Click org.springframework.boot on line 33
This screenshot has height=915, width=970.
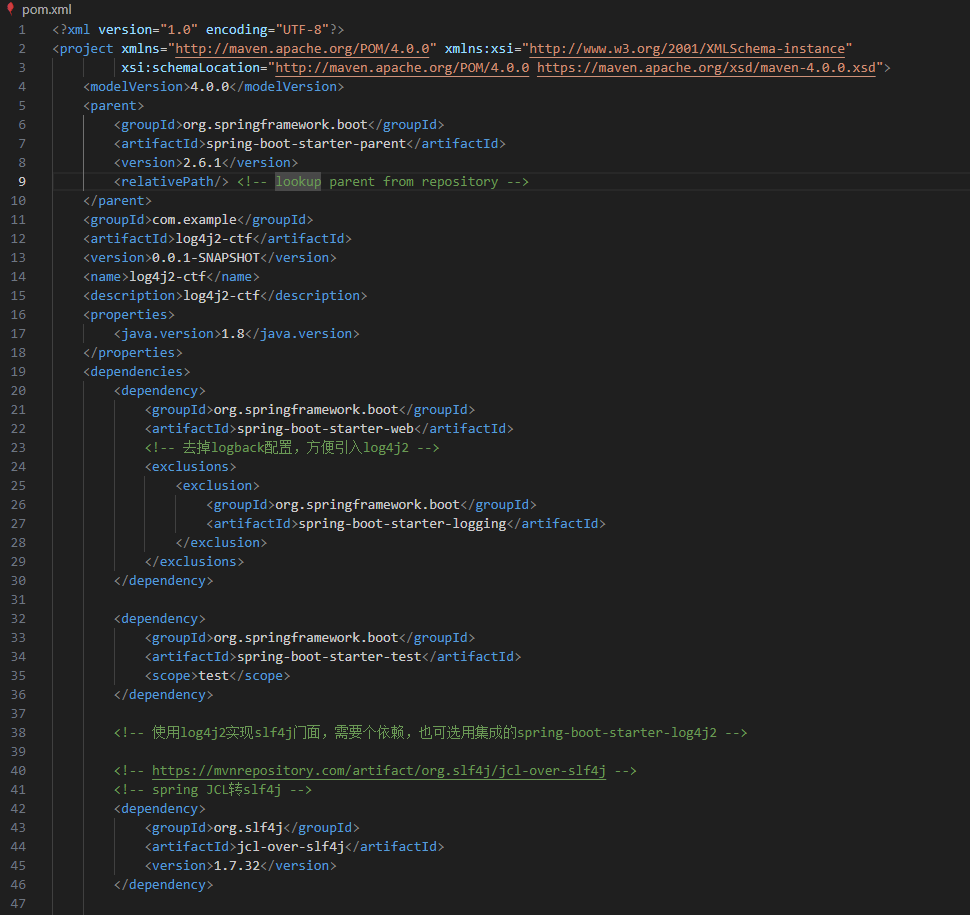[306, 637]
